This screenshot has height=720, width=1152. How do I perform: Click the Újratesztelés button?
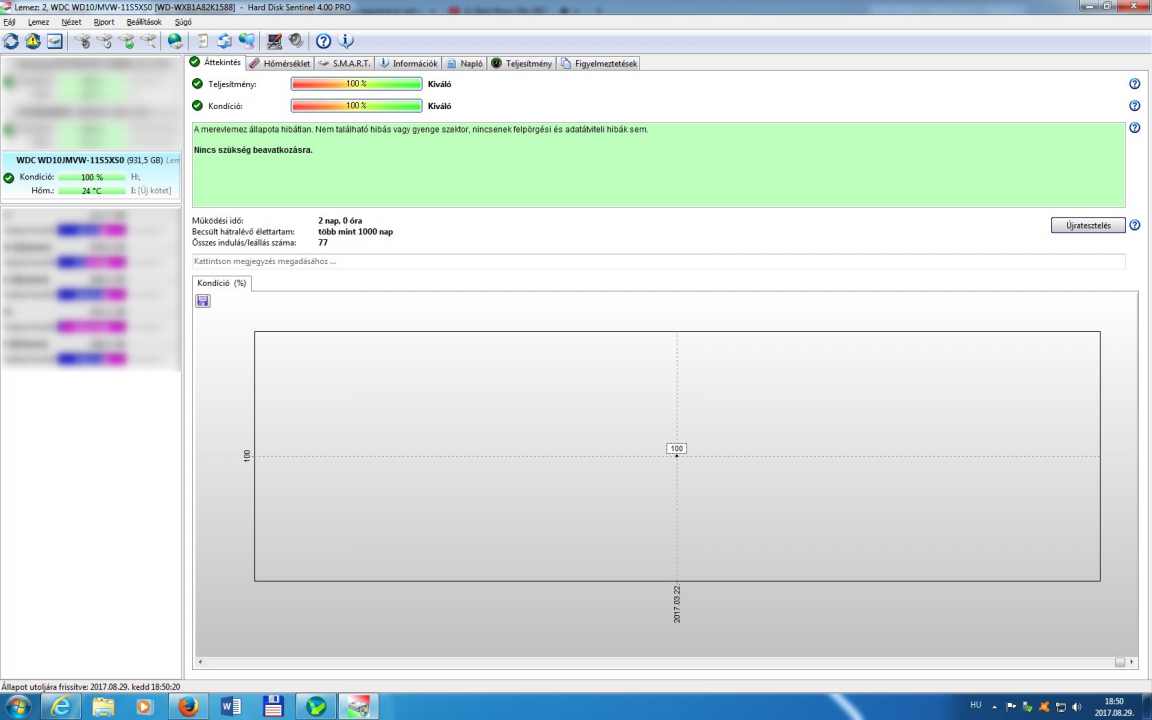tap(1088, 226)
